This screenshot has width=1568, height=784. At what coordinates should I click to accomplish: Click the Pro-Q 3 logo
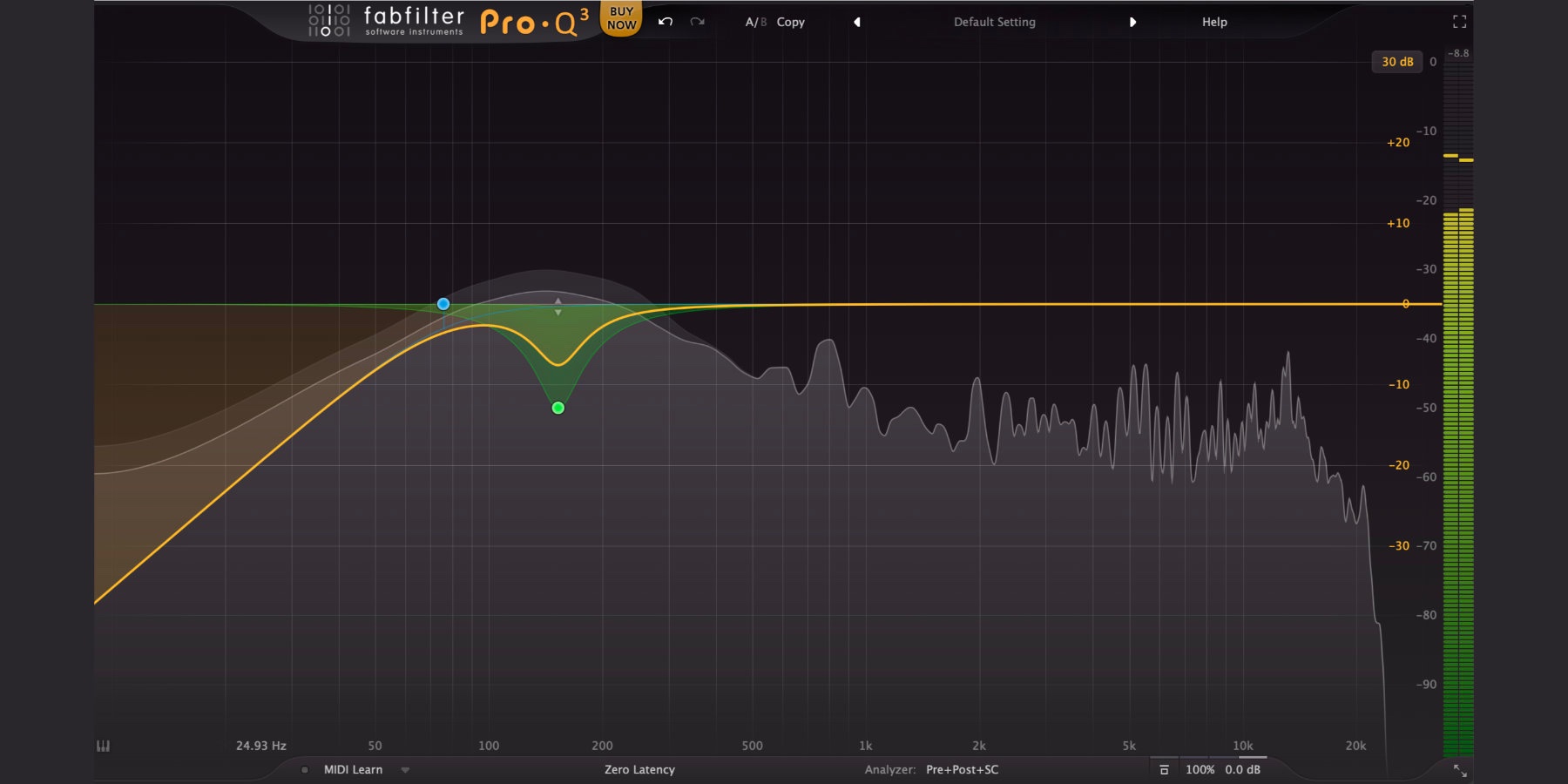point(536,21)
